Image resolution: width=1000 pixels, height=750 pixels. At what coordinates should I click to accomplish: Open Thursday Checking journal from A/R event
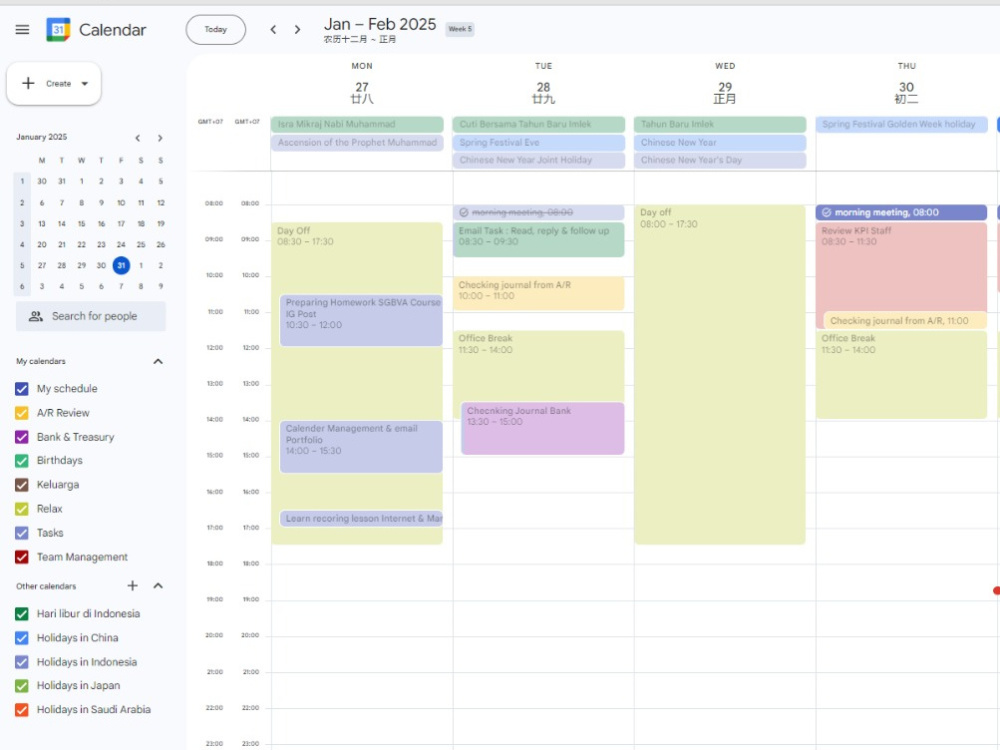click(906, 321)
